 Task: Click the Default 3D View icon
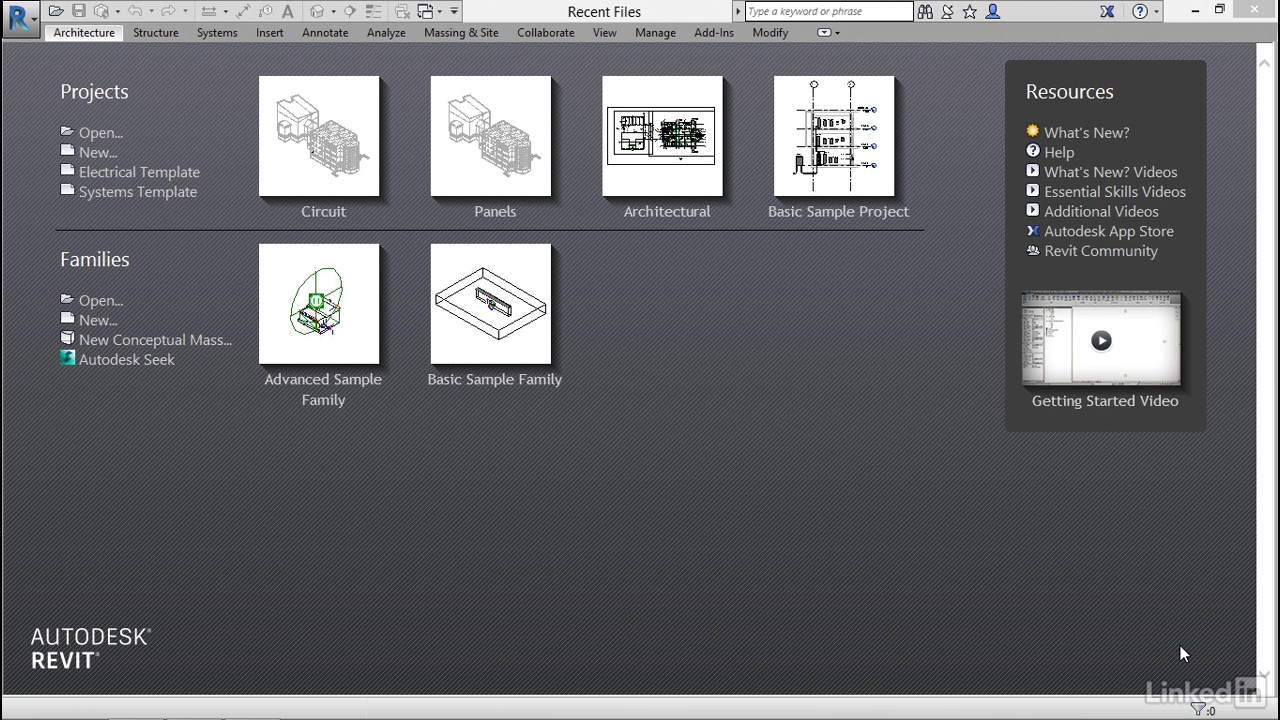pos(317,11)
